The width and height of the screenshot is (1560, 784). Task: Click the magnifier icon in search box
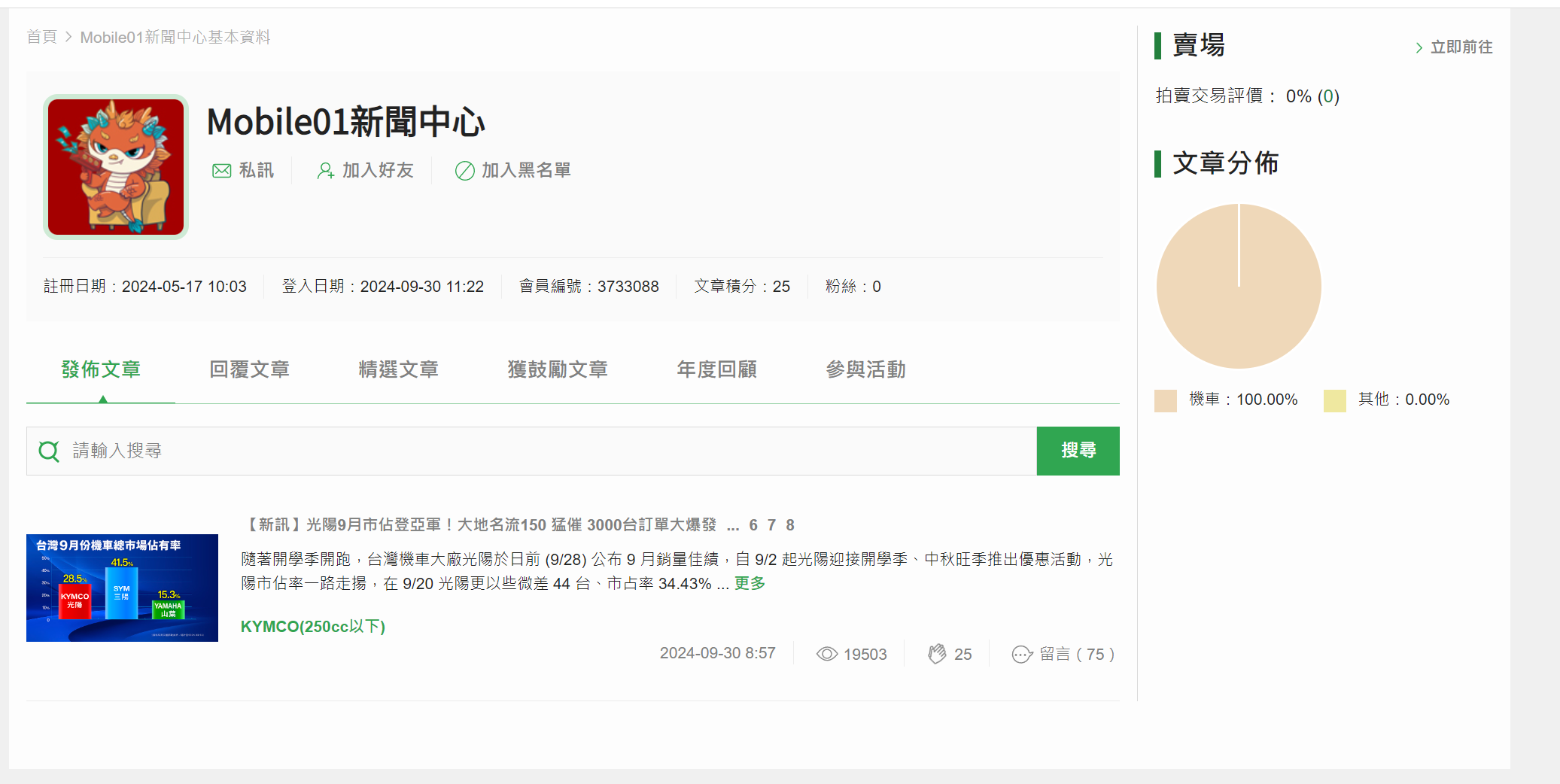pos(49,451)
